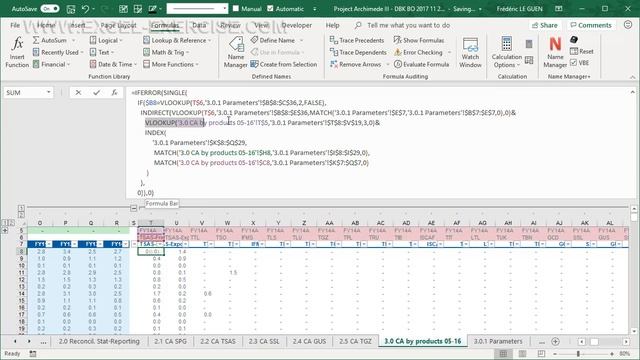
Task: Open Date & Time functions
Action: 113,64
